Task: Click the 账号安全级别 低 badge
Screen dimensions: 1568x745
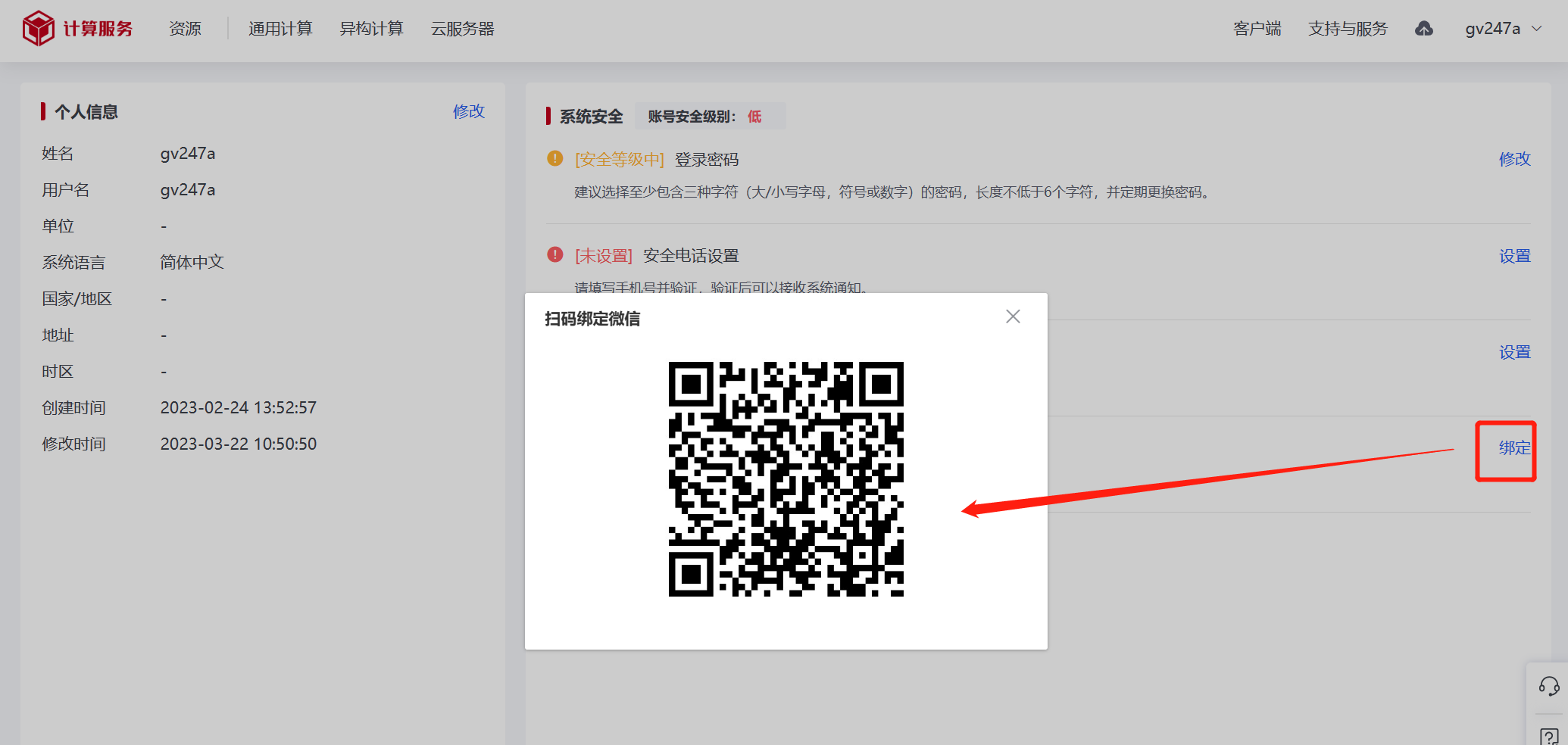Action: point(710,117)
